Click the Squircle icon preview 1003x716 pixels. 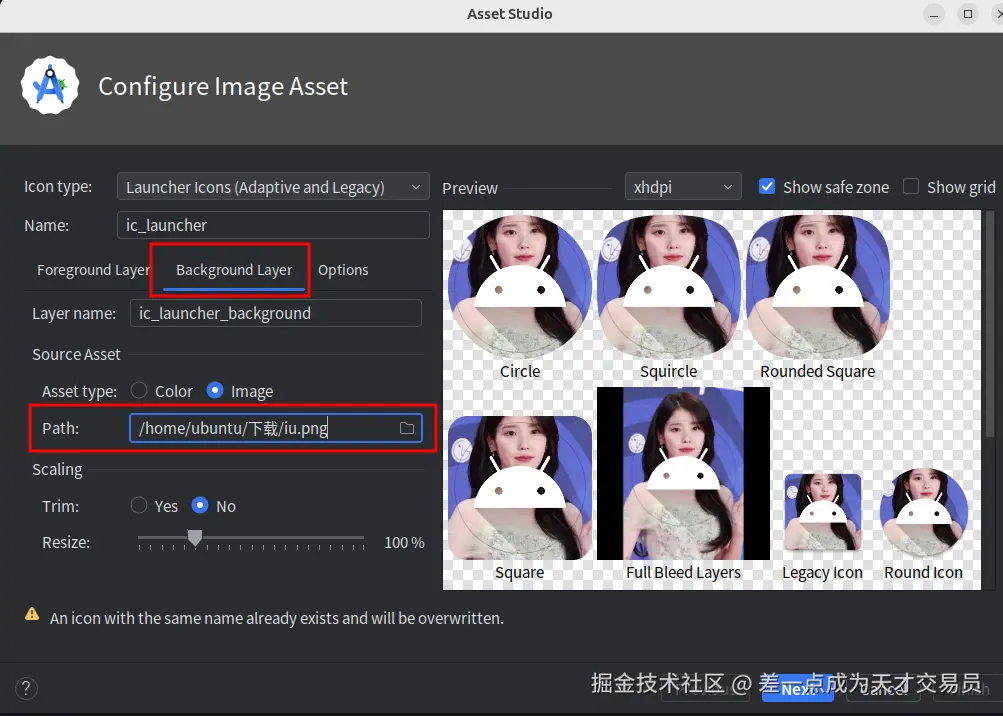point(669,287)
